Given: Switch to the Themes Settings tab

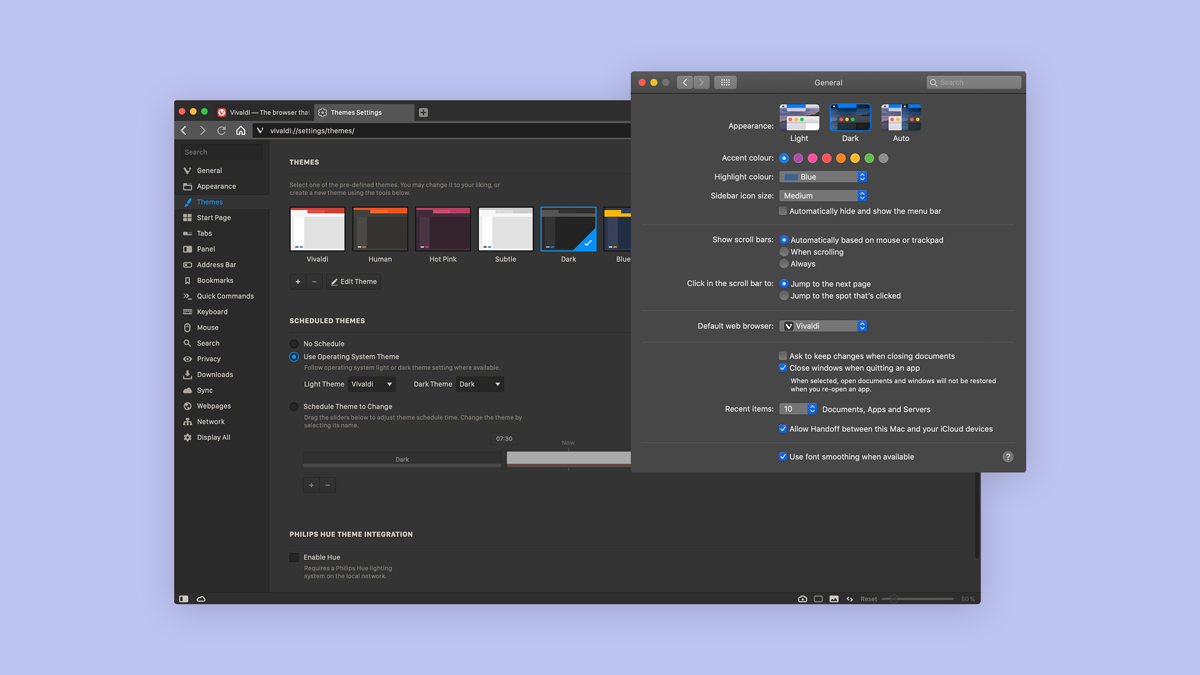Looking at the screenshot, I should click(363, 113).
